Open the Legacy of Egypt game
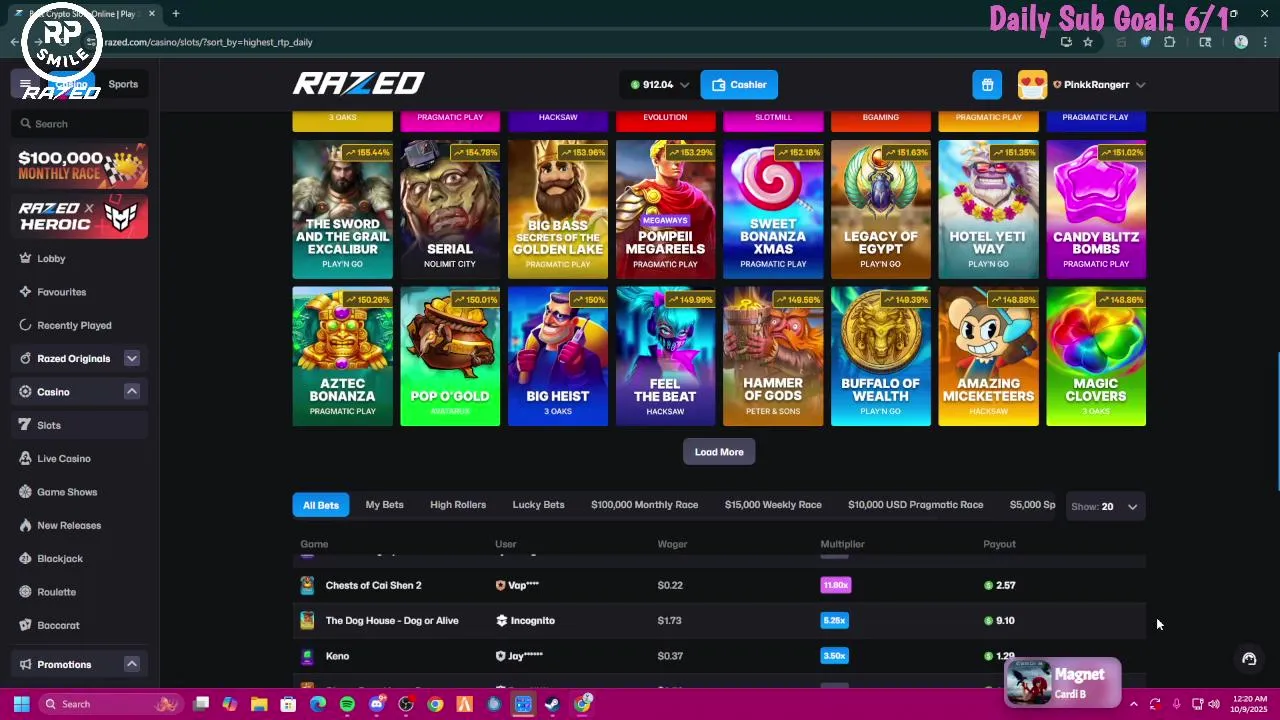Viewport: 1280px width, 720px height. pos(881,210)
